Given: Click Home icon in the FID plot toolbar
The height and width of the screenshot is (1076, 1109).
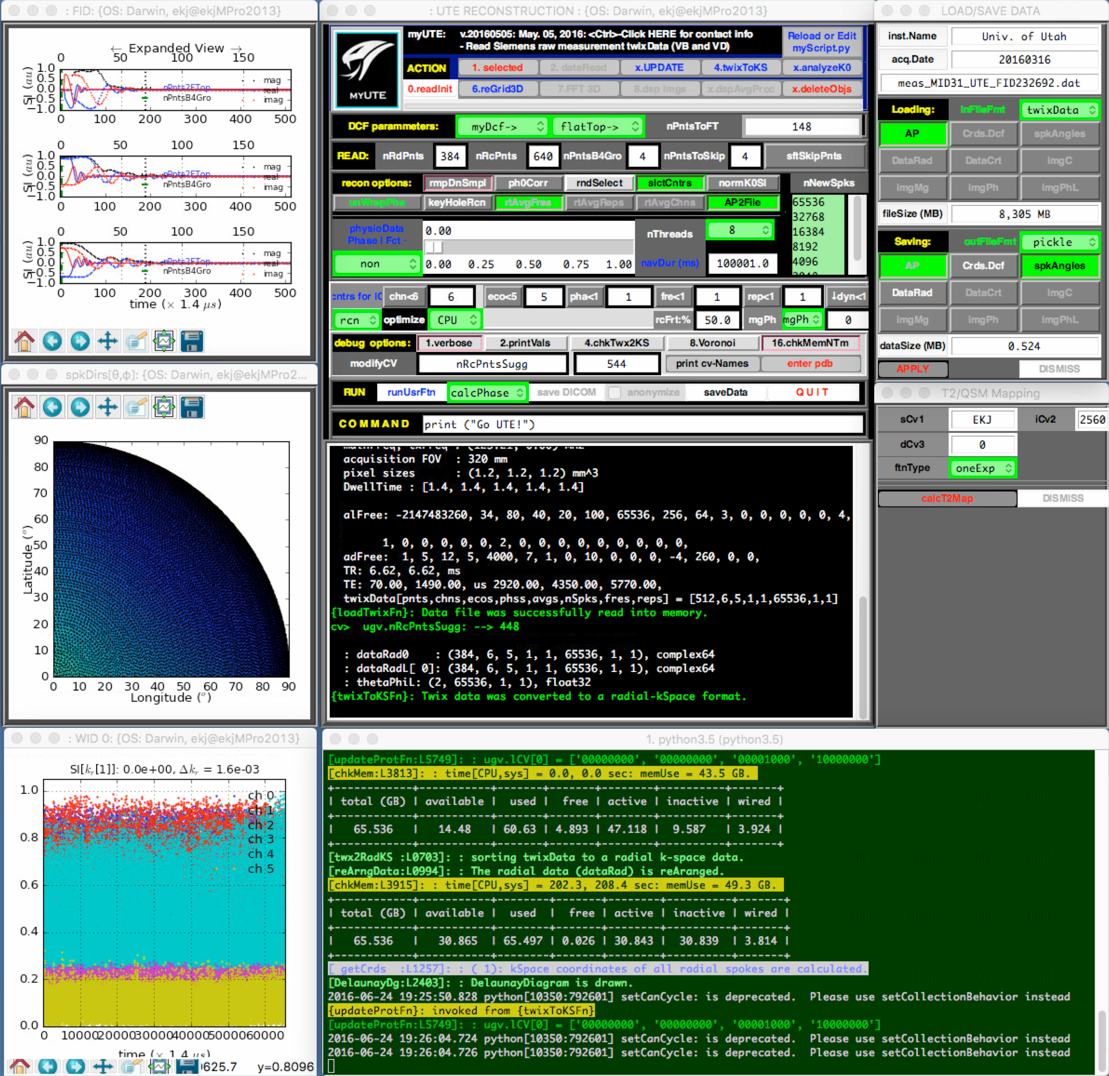Looking at the screenshot, I should coord(24,341).
